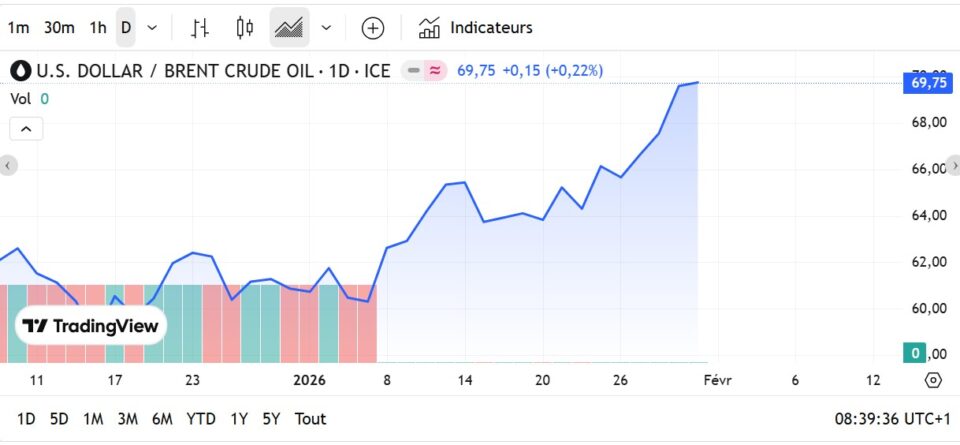Viewport: 960px width, 445px height.
Task: Click the Brent oil drop symbol icon
Action: 21,71
